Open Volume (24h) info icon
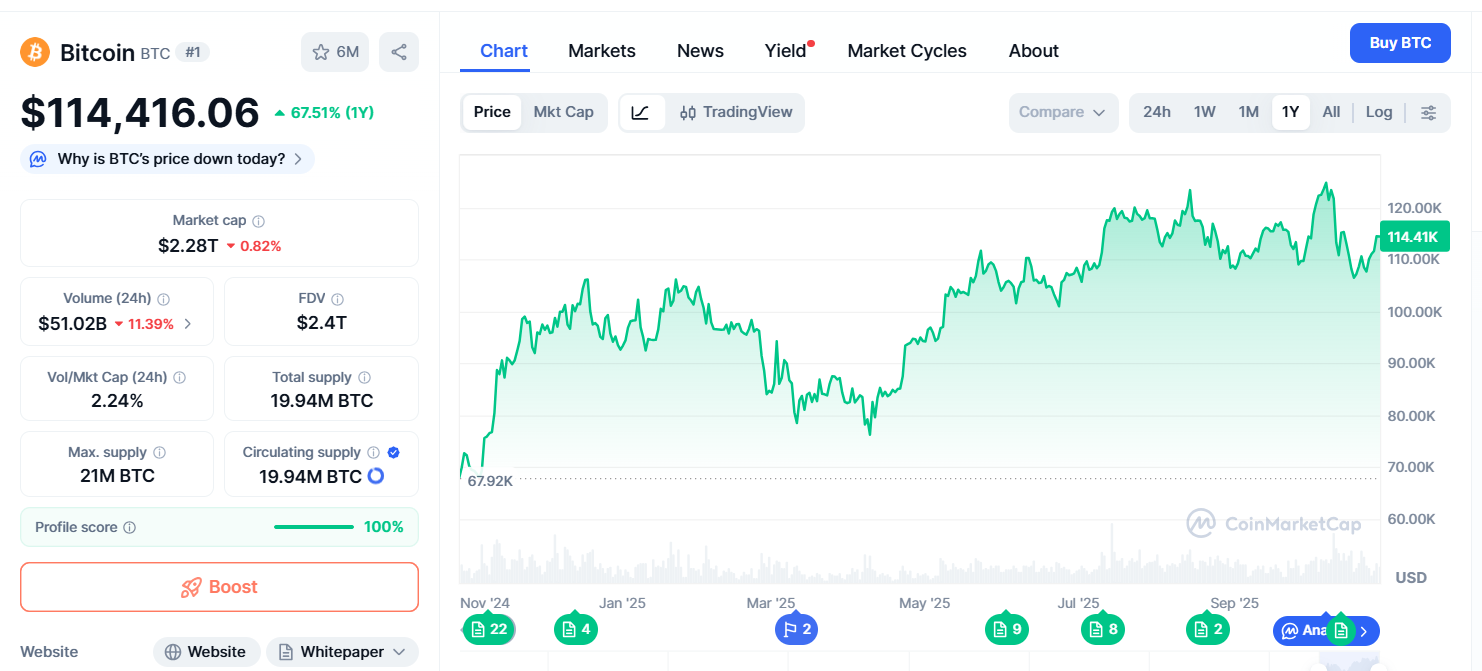Image resolution: width=1482 pixels, height=671 pixels. coord(163,299)
